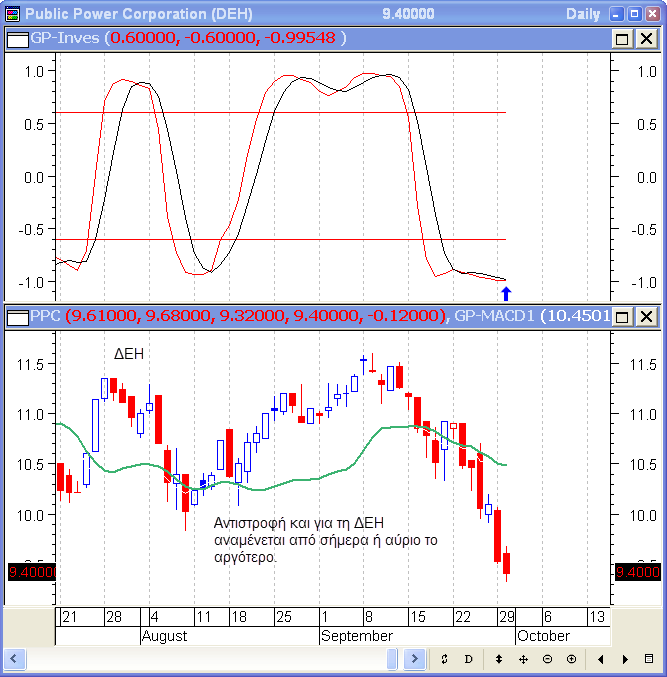This screenshot has width=667, height=677.
Task: Open the GP-Inves pane system menu icon
Action: pos(17,39)
